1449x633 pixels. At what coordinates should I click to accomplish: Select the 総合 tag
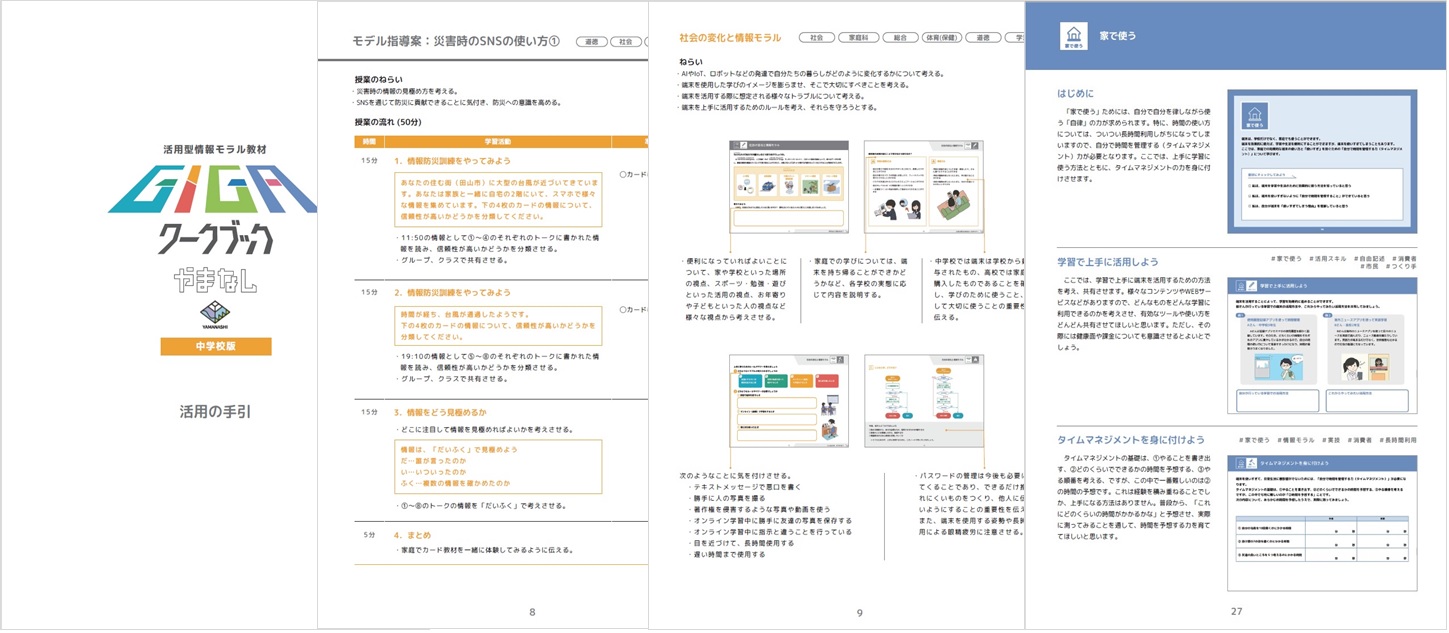coord(901,38)
